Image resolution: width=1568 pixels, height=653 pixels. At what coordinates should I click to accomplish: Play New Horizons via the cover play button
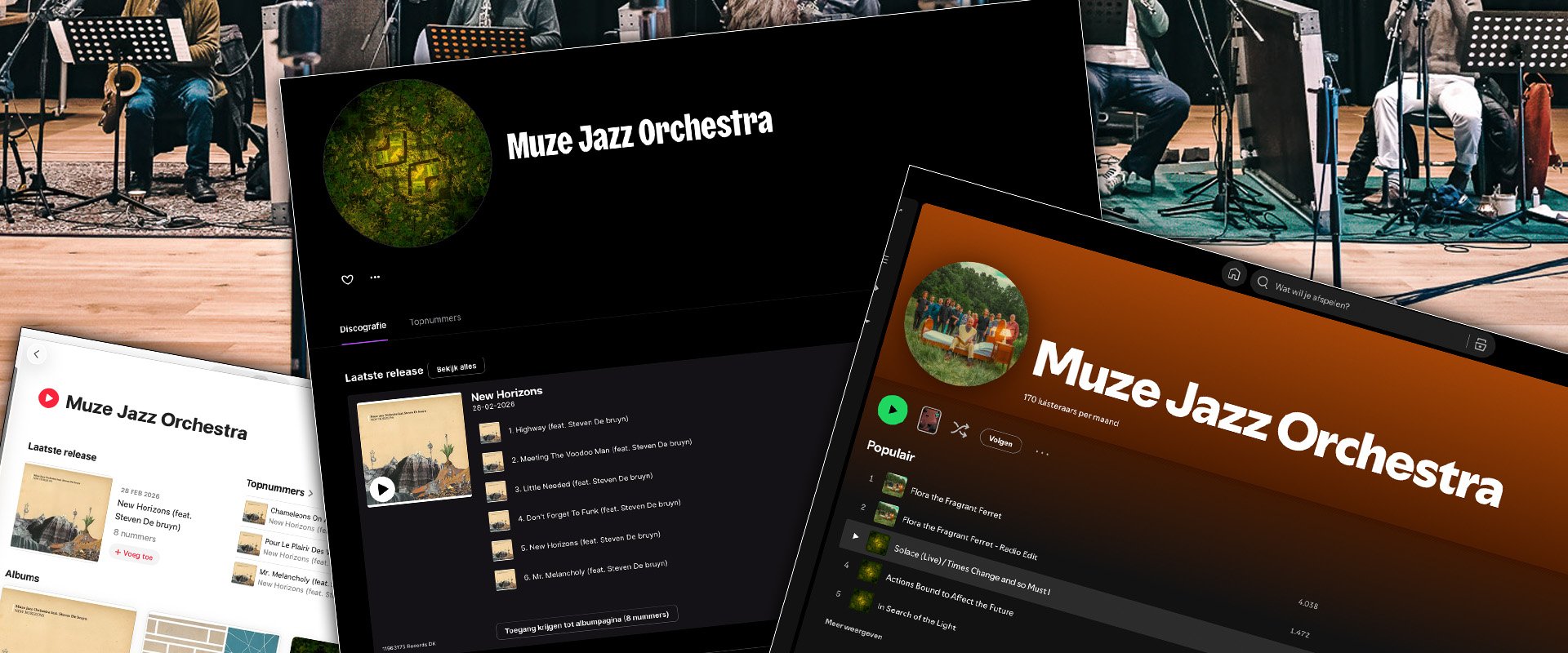(x=381, y=488)
